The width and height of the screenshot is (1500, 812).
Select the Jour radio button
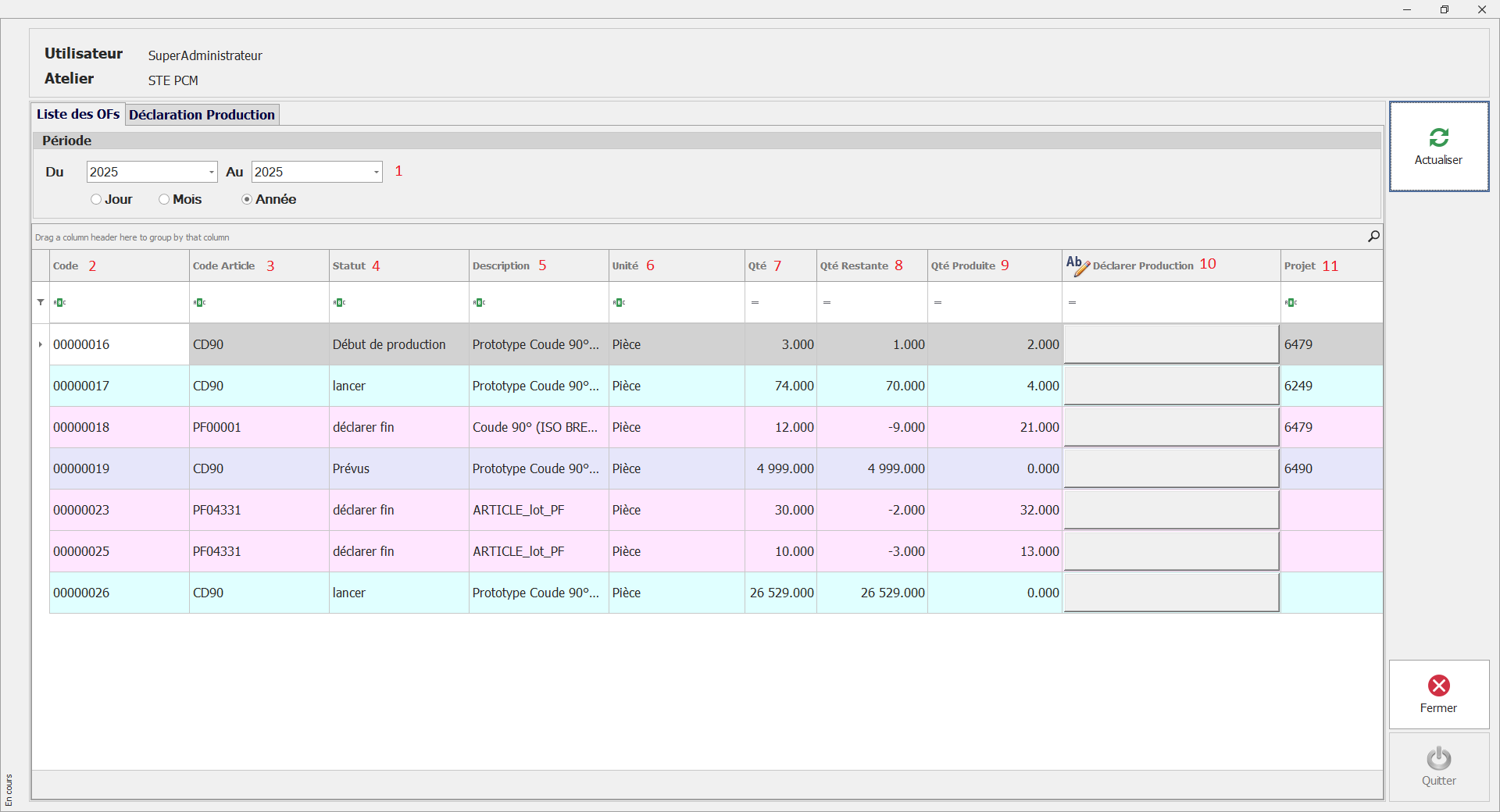pyautogui.click(x=96, y=199)
